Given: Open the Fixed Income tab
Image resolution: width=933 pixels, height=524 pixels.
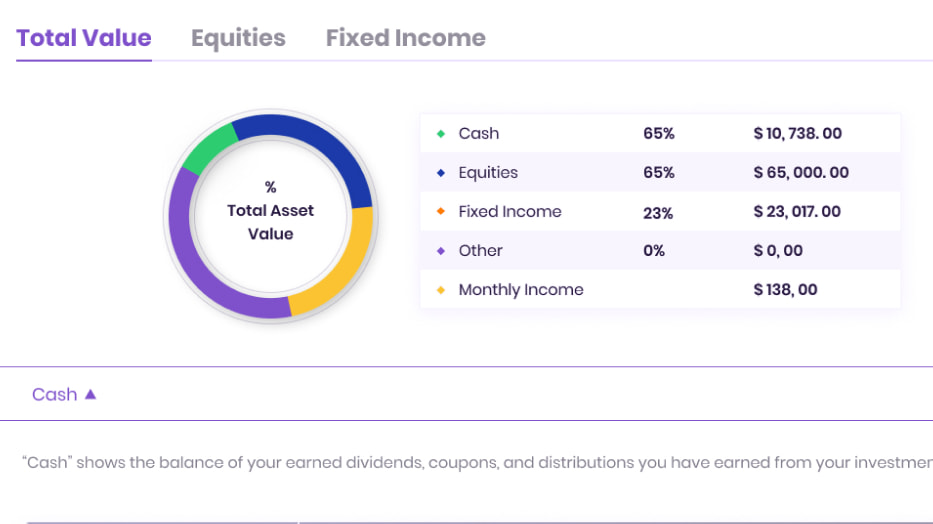Looking at the screenshot, I should point(405,38).
